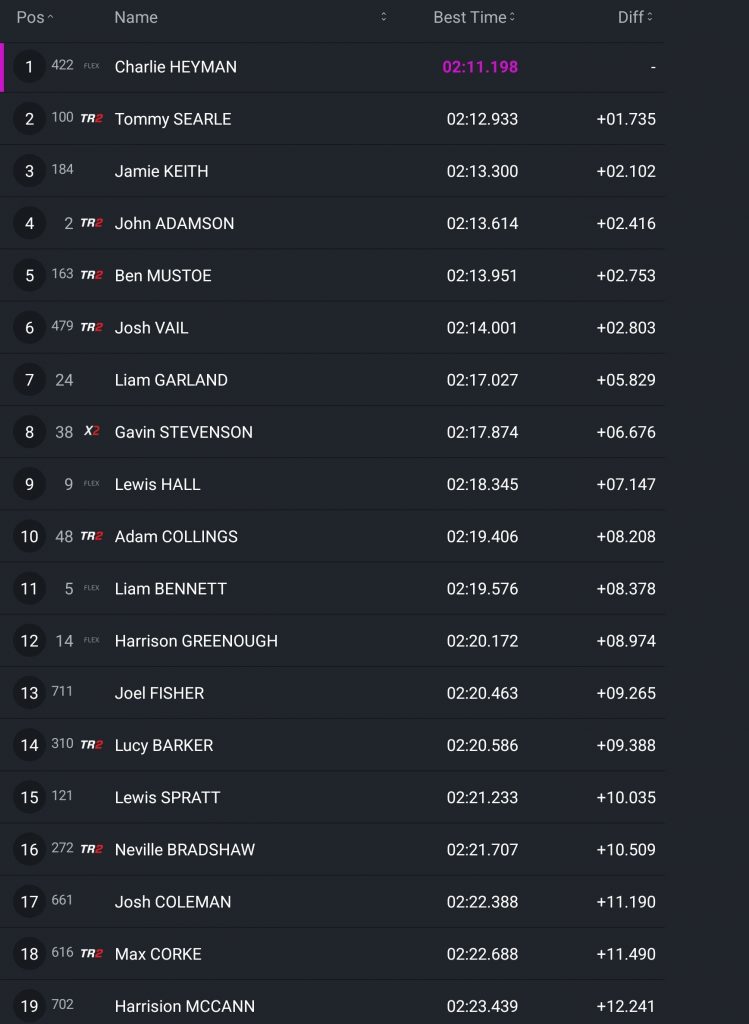Toggle the Pos column sort caret
This screenshot has height=1024, width=749.
coord(51,17)
